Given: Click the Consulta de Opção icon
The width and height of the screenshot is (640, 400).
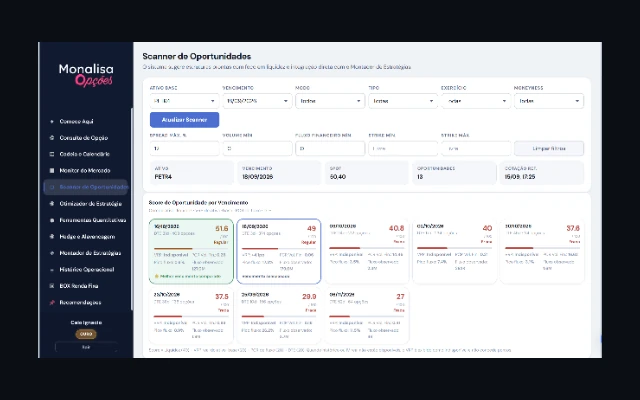Looking at the screenshot, I should (x=51, y=138).
